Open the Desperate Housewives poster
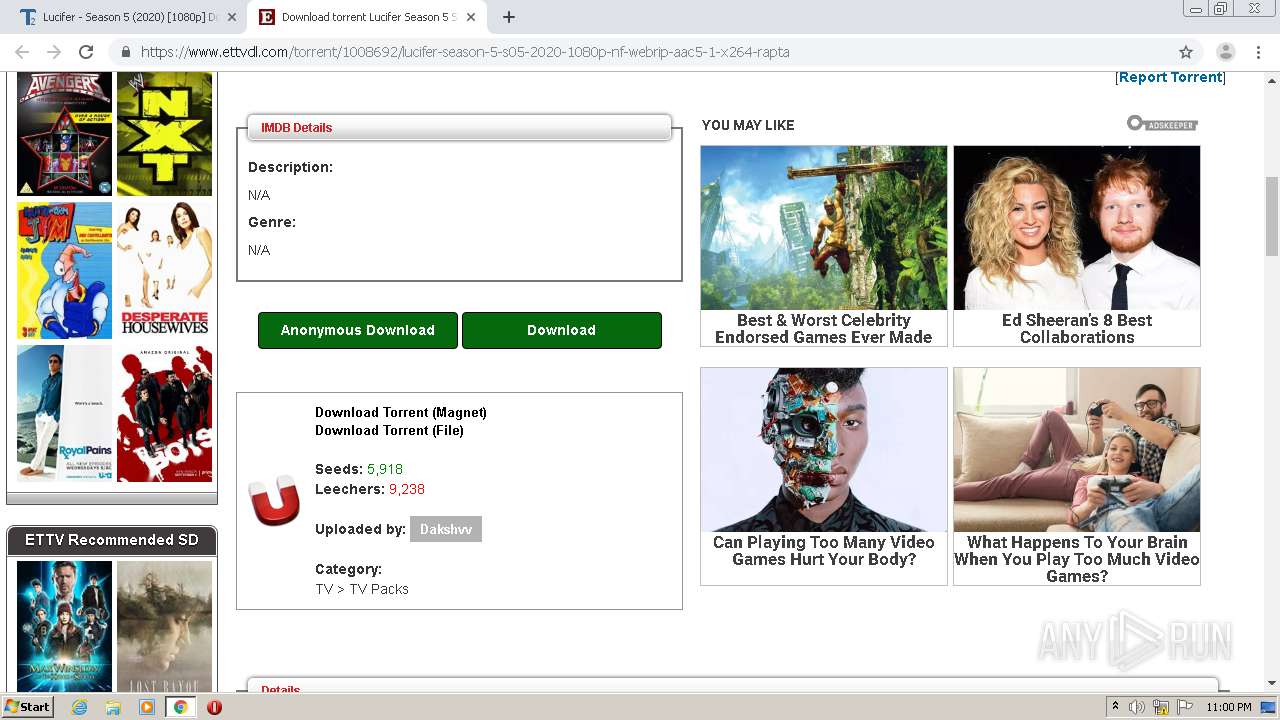This screenshot has height=720, width=1280. coord(165,271)
